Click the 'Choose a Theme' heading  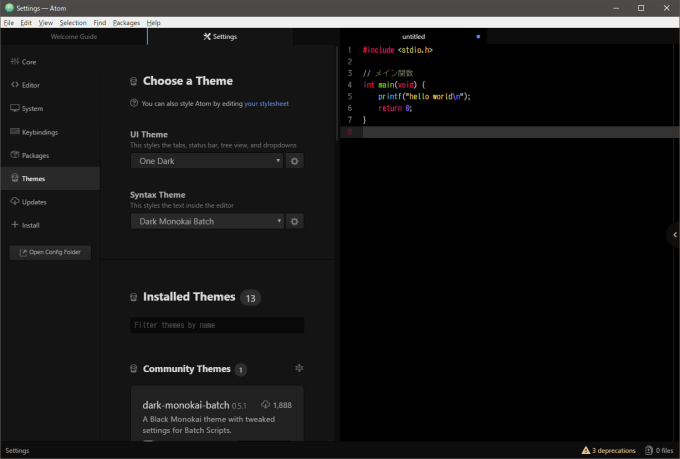[x=188, y=81]
